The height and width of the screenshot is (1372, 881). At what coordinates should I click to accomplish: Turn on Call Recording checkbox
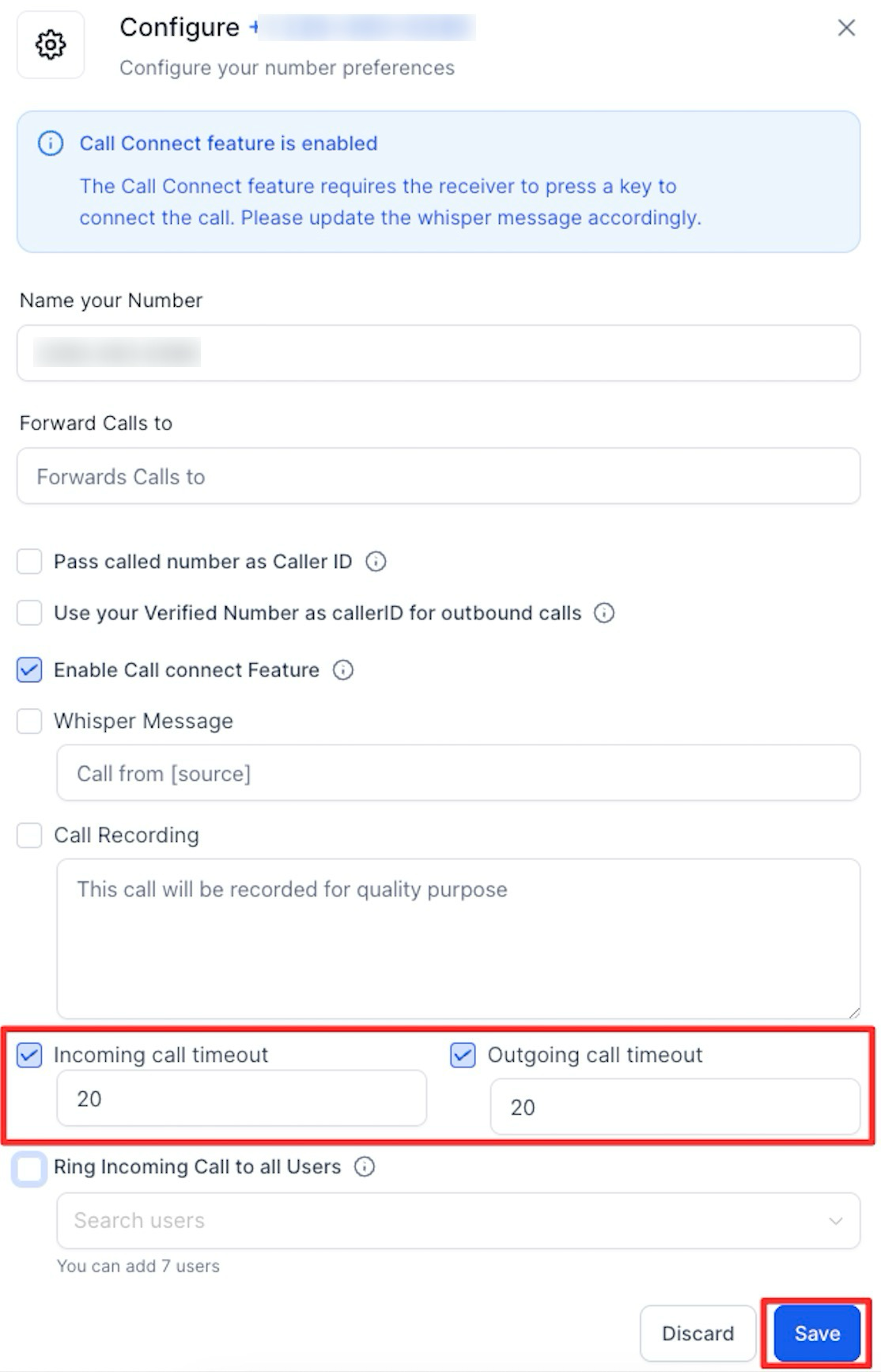pyautogui.click(x=29, y=836)
